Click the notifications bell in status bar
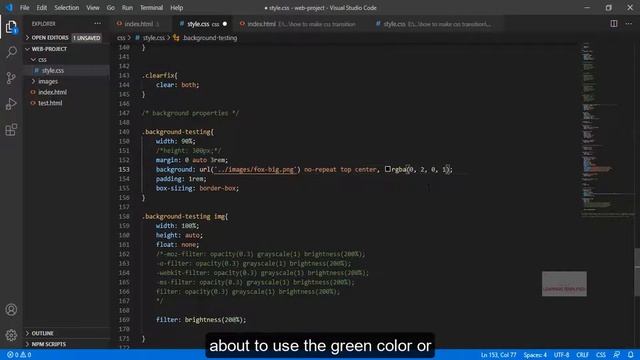 [631, 355]
